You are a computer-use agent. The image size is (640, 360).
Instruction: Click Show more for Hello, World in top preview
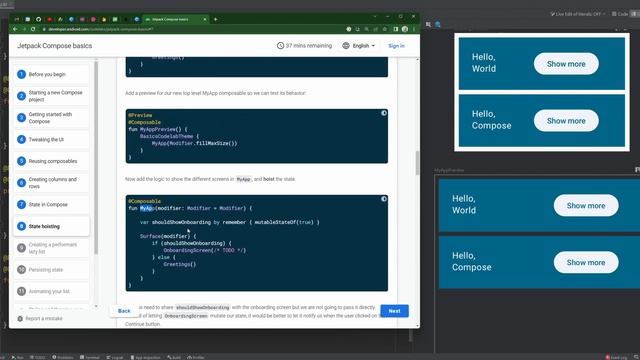[566, 64]
